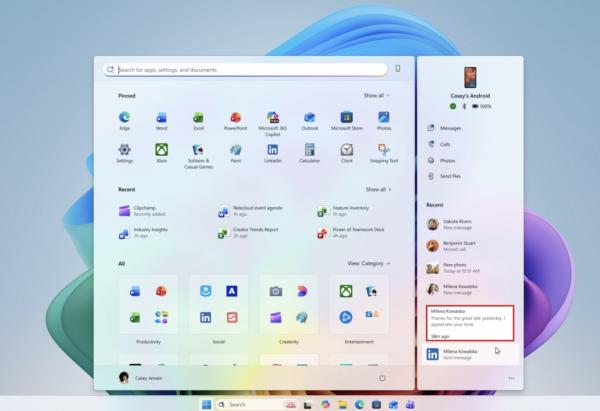Open the Productivity category folder label

tap(148, 342)
